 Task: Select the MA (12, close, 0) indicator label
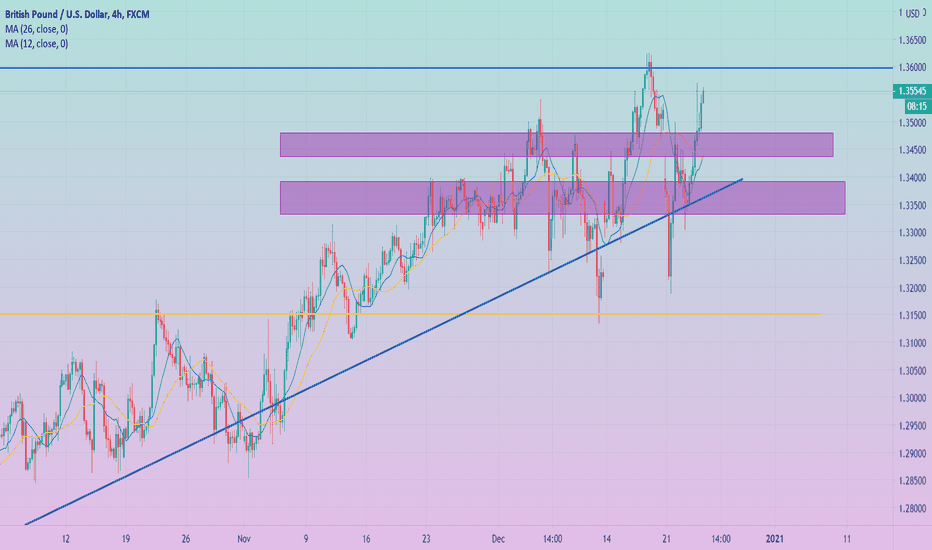36,43
